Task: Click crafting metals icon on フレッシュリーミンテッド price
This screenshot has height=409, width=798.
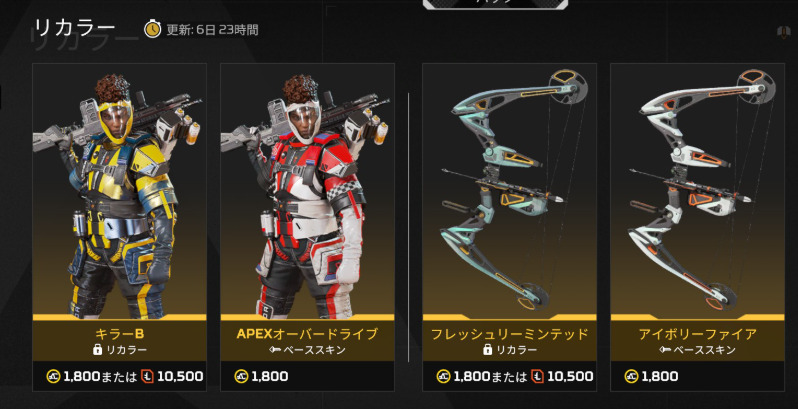Action: click(x=537, y=376)
